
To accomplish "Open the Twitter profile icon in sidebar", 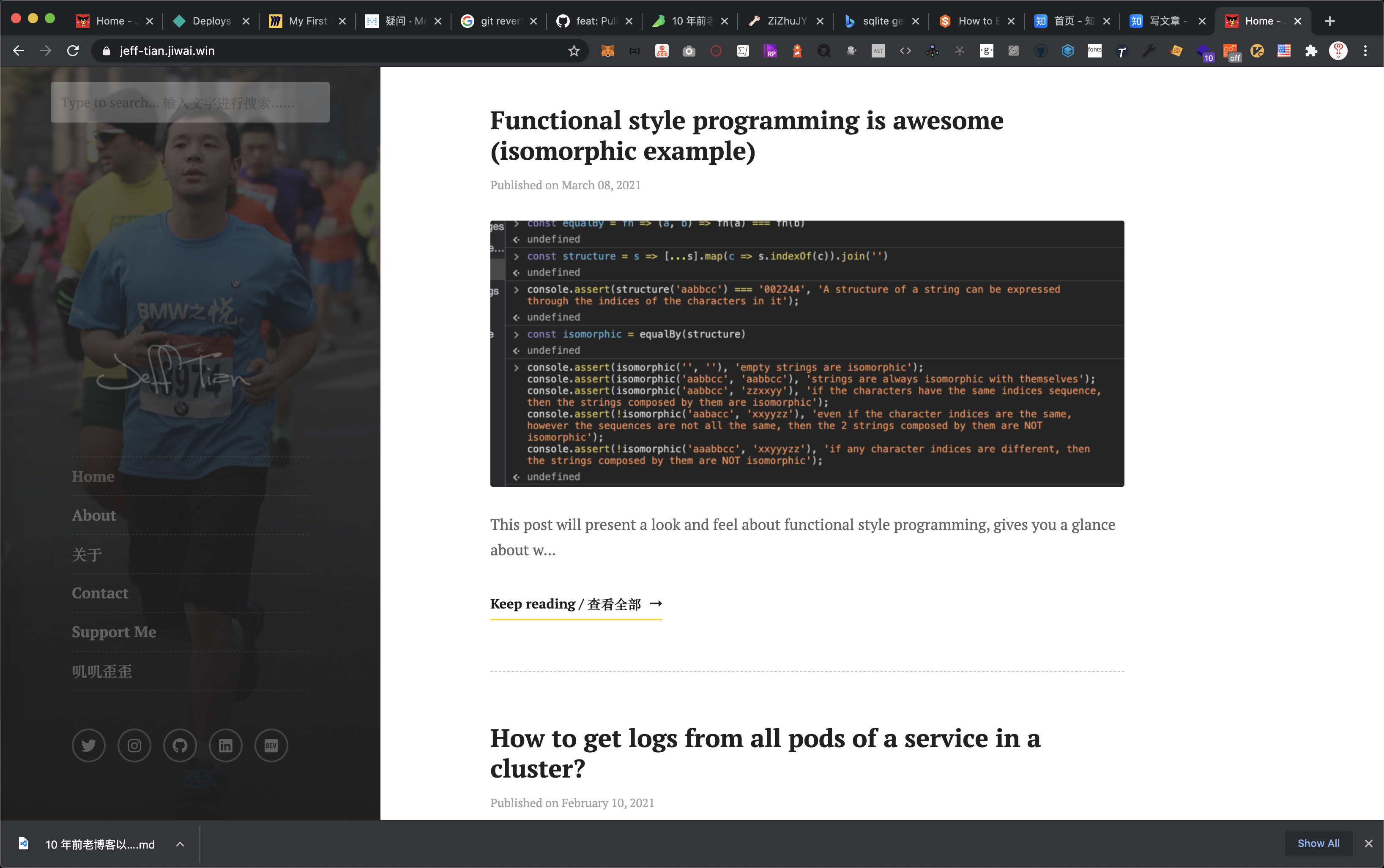I will 88,745.
